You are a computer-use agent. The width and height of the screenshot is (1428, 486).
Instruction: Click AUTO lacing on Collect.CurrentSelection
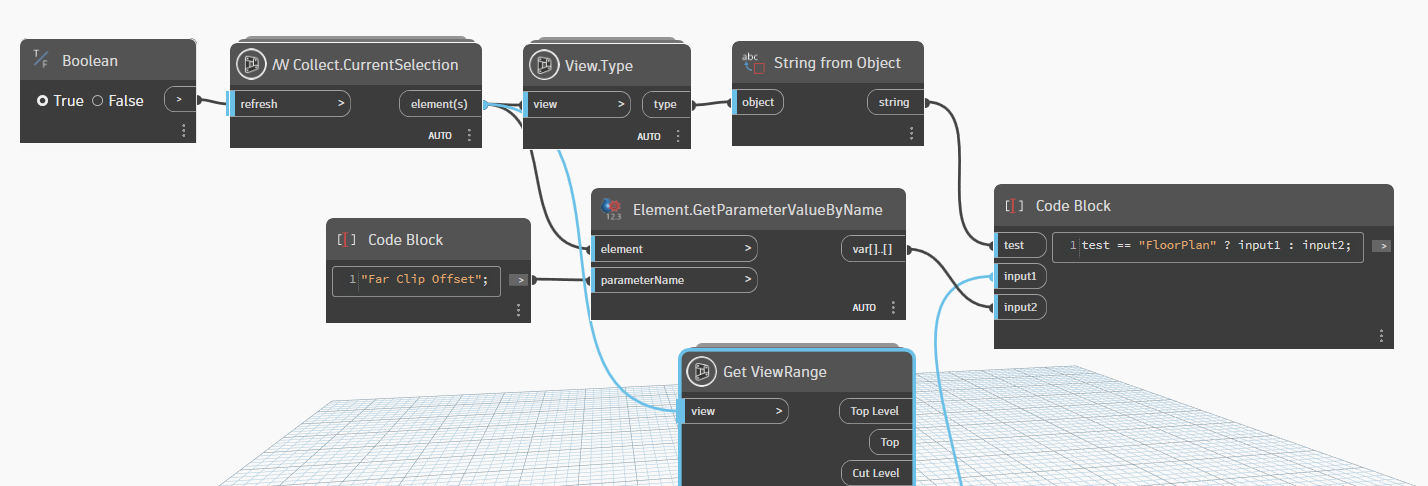pos(440,135)
